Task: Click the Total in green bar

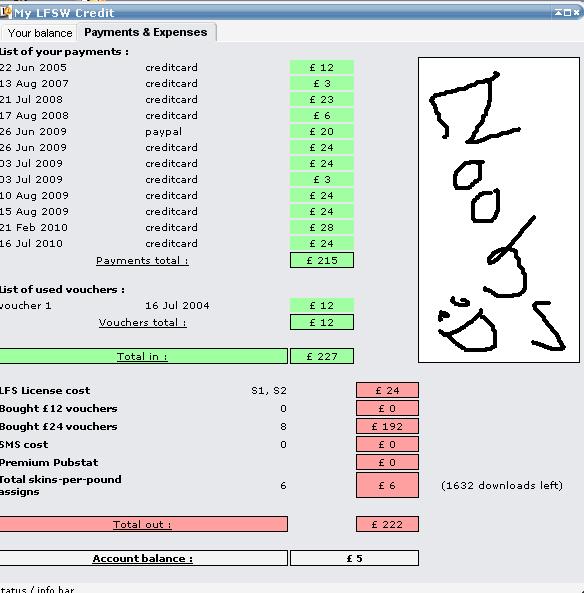Action: point(144,356)
